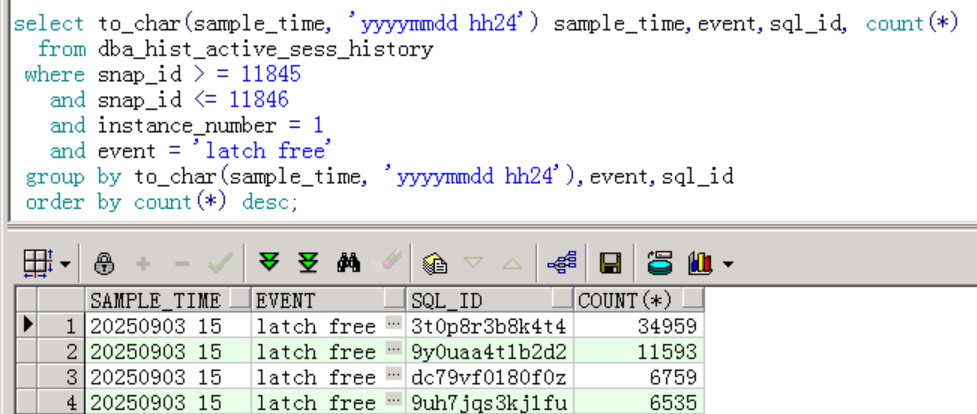Click the SAMPLE_TIME column header
The width and height of the screenshot is (977, 414).
[x=168, y=301]
